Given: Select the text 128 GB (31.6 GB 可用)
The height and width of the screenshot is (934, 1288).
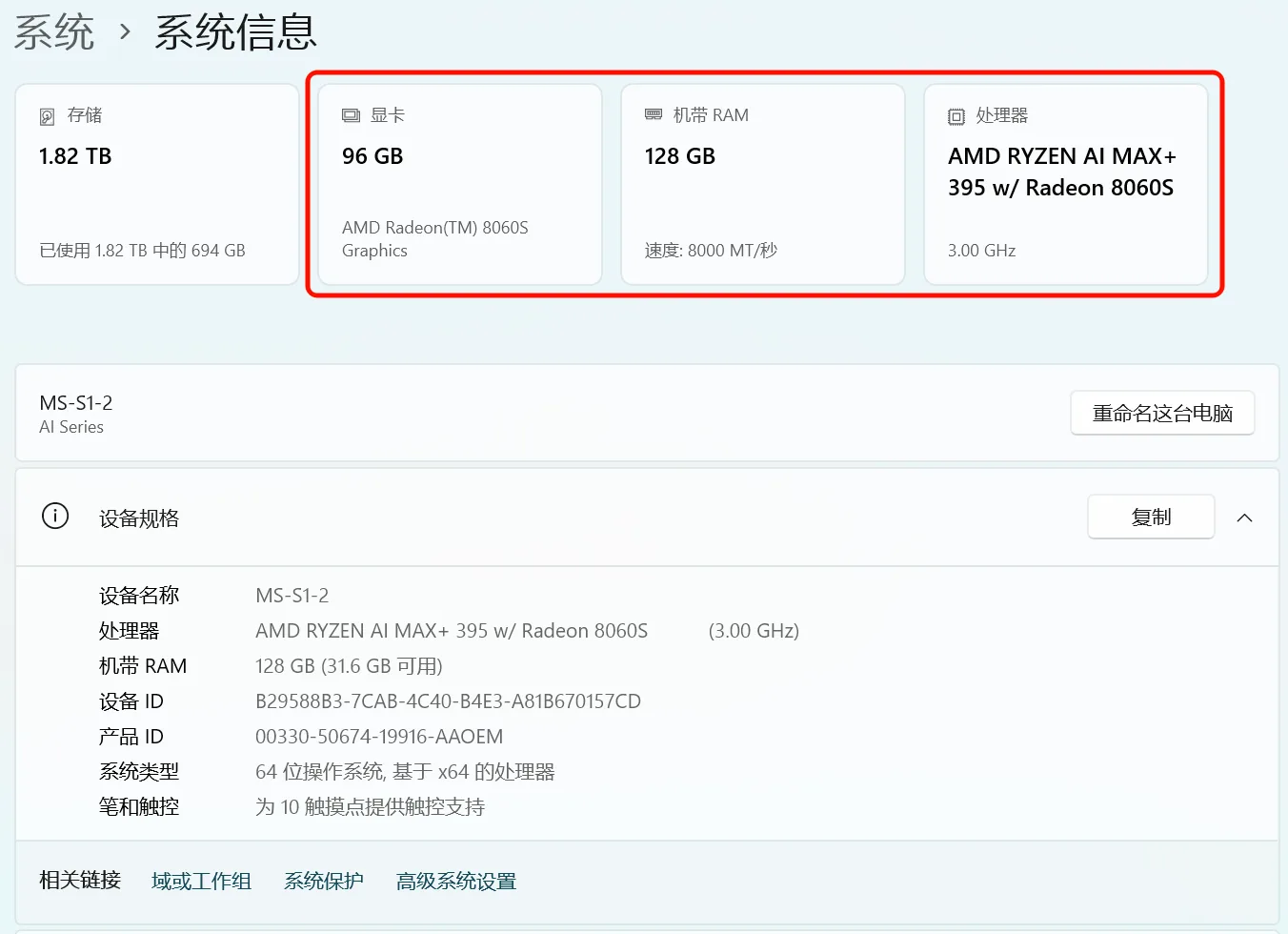Looking at the screenshot, I should (349, 666).
